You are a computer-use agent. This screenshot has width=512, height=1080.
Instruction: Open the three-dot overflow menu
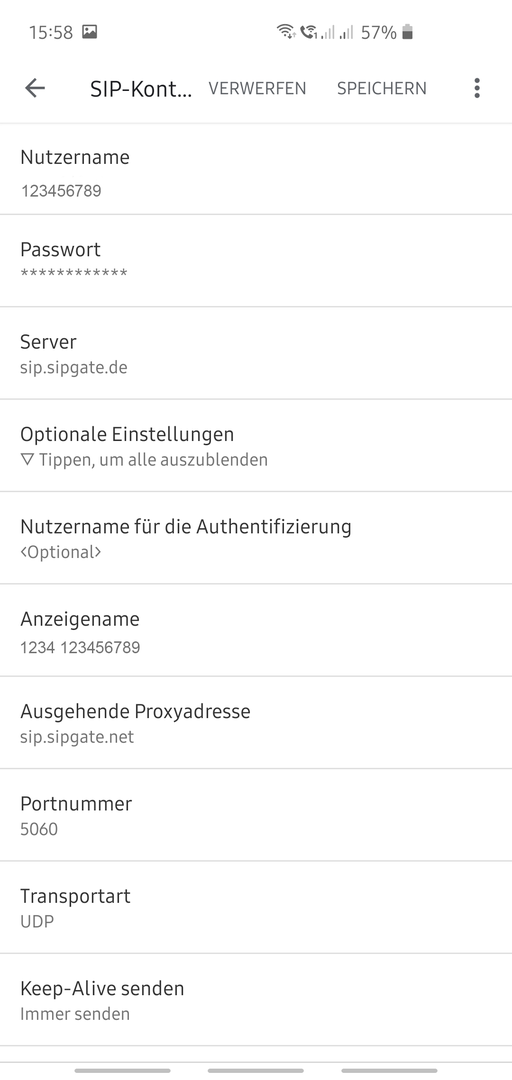click(477, 88)
